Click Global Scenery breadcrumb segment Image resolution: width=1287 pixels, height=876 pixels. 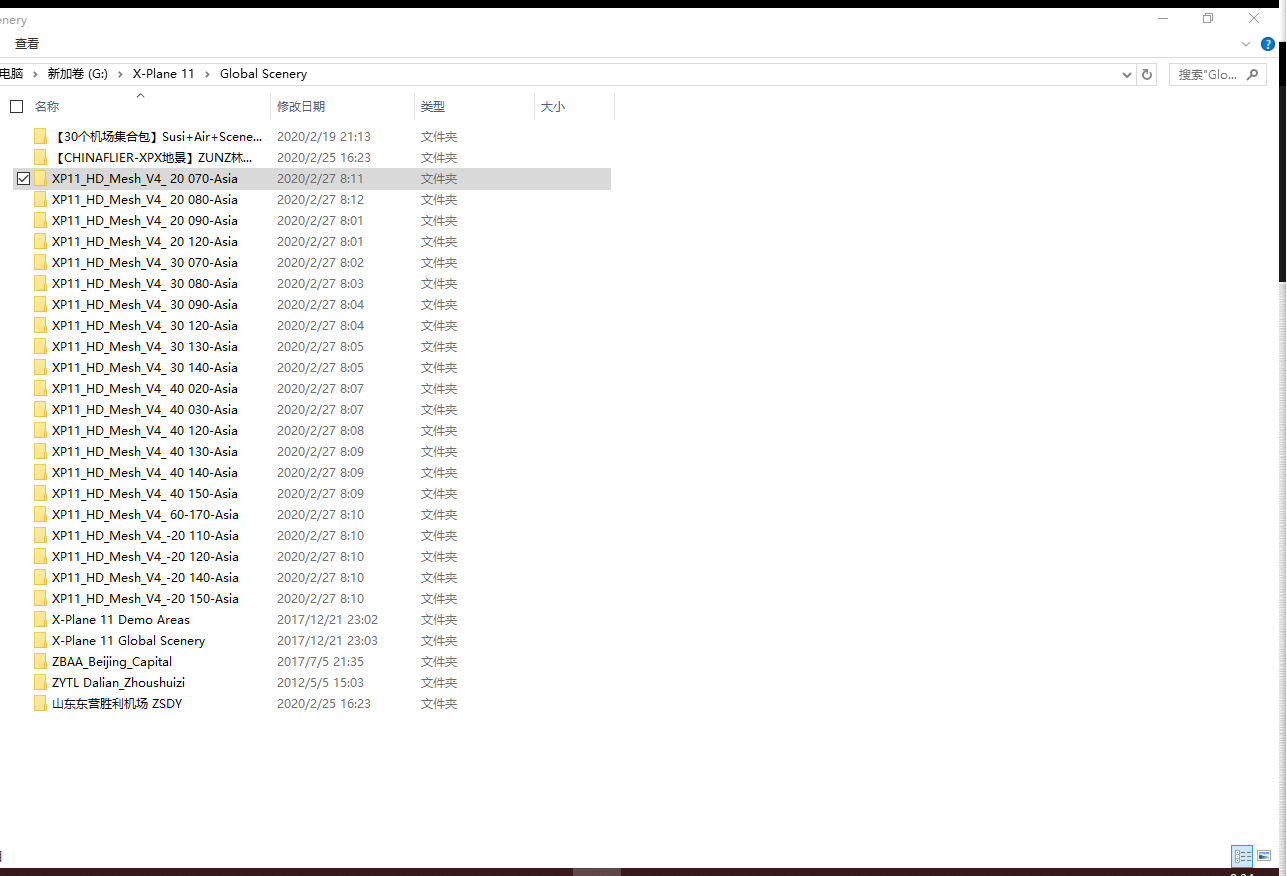(263, 74)
